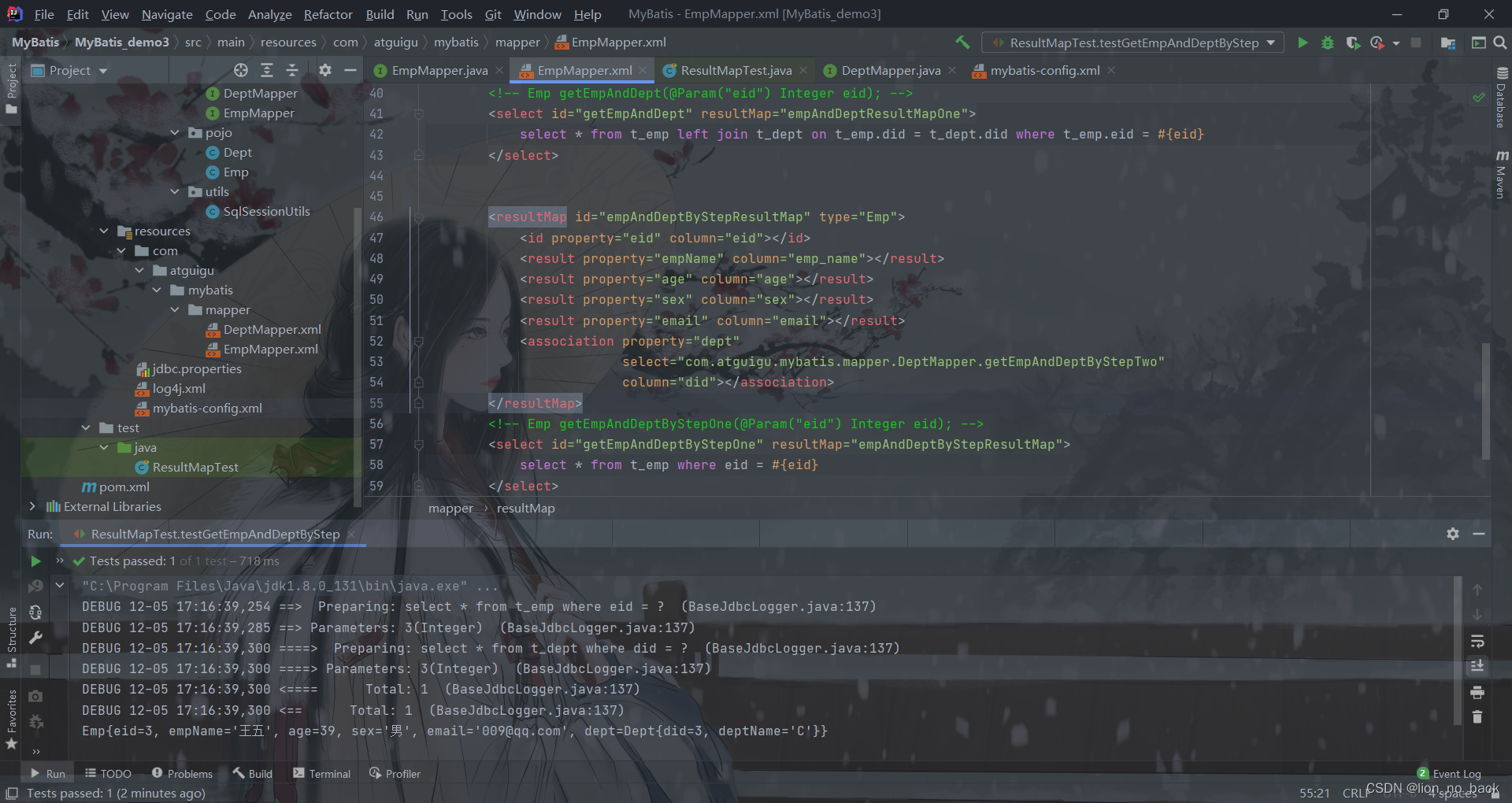Open Run panel settings gear
This screenshot has width=1512, height=803.
(1453, 534)
